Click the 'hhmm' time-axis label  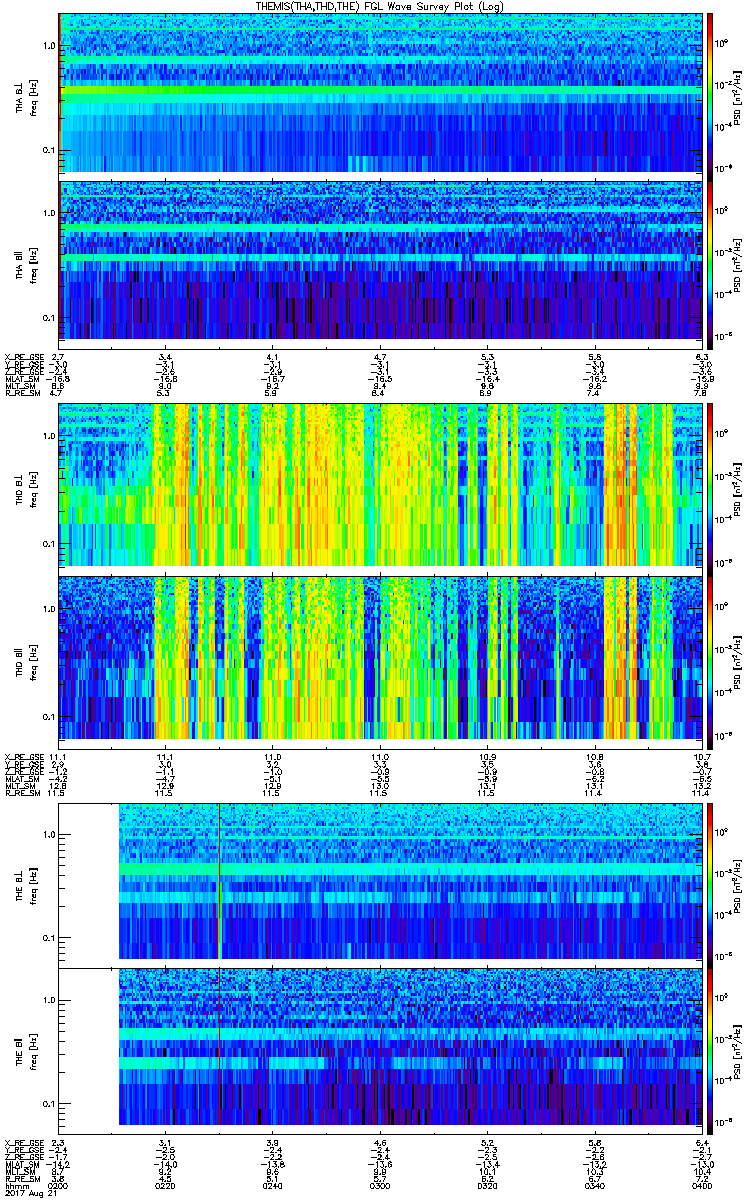[15, 1187]
